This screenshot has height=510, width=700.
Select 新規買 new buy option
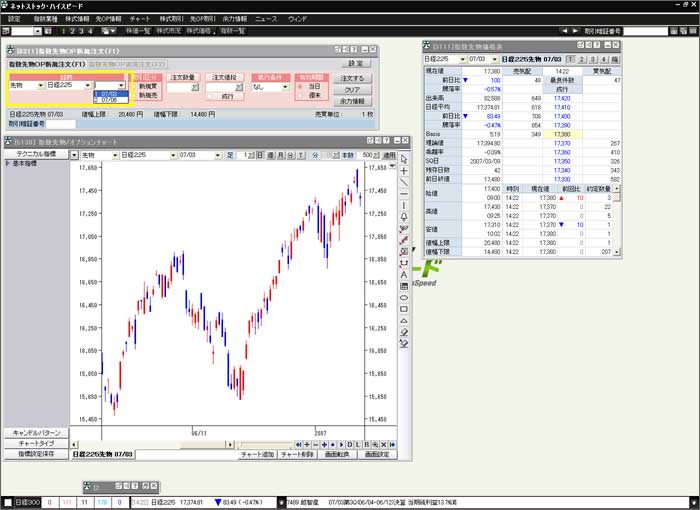(x=145, y=86)
